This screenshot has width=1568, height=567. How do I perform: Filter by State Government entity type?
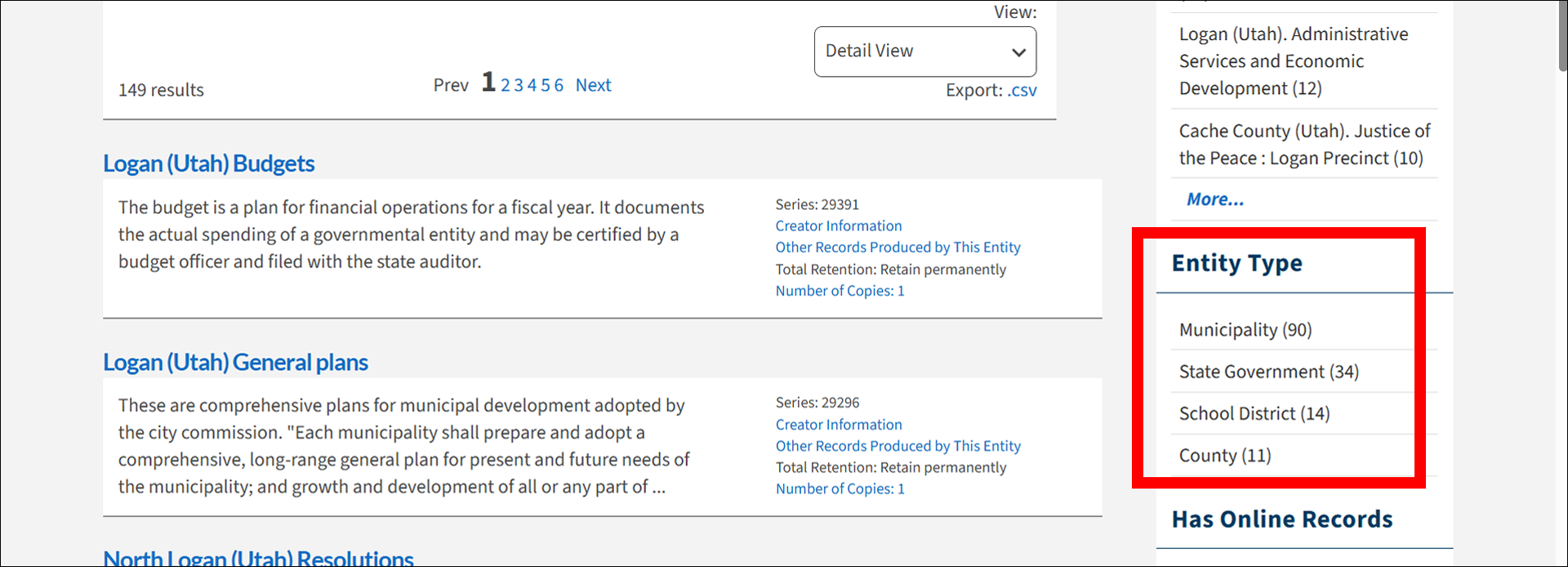[1269, 372]
